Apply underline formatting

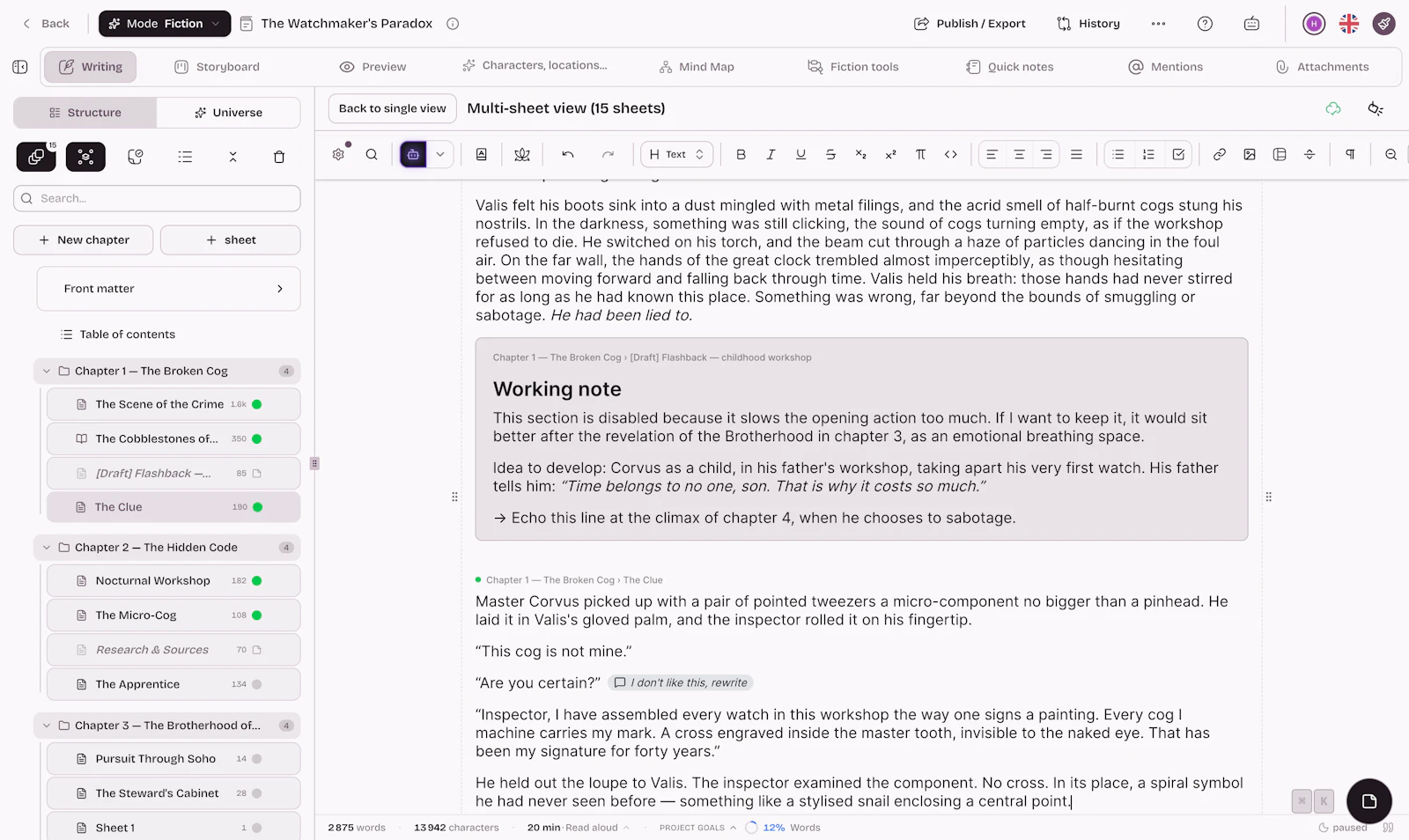pyautogui.click(x=800, y=154)
